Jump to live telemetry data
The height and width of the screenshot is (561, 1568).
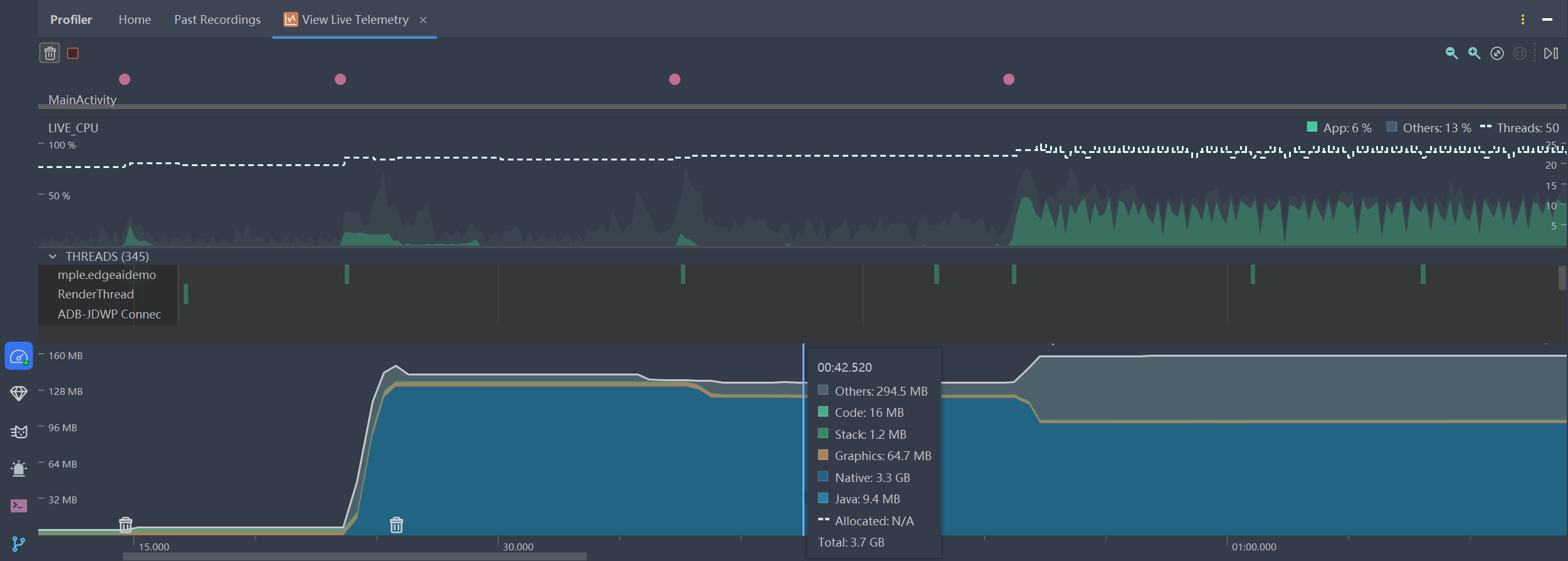click(x=1550, y=53)
